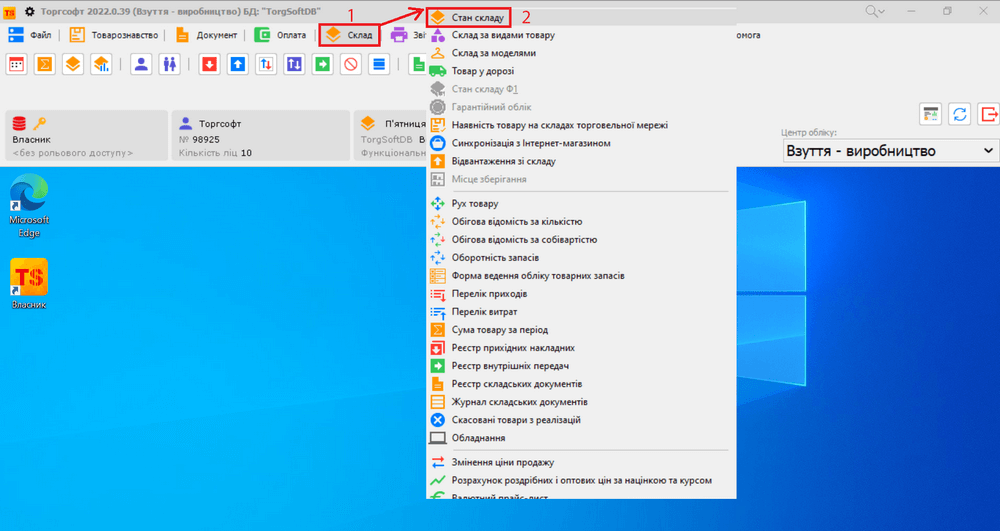Image resolution: width=1000 pixels, height=531 pixels.
Task: Click the single person toolbar icon
Action: pyautogui.click(x=141, y=64)
